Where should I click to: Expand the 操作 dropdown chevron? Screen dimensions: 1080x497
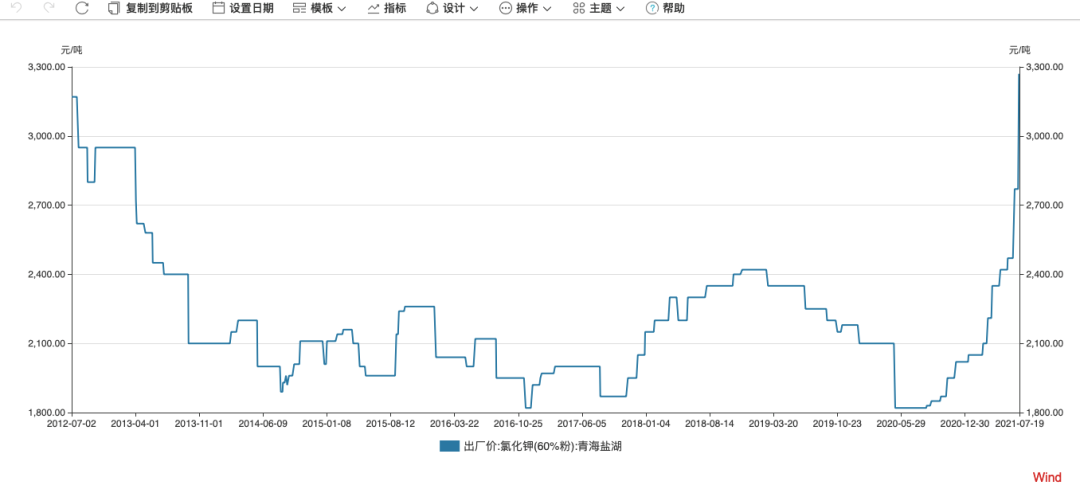pos(548,8)
